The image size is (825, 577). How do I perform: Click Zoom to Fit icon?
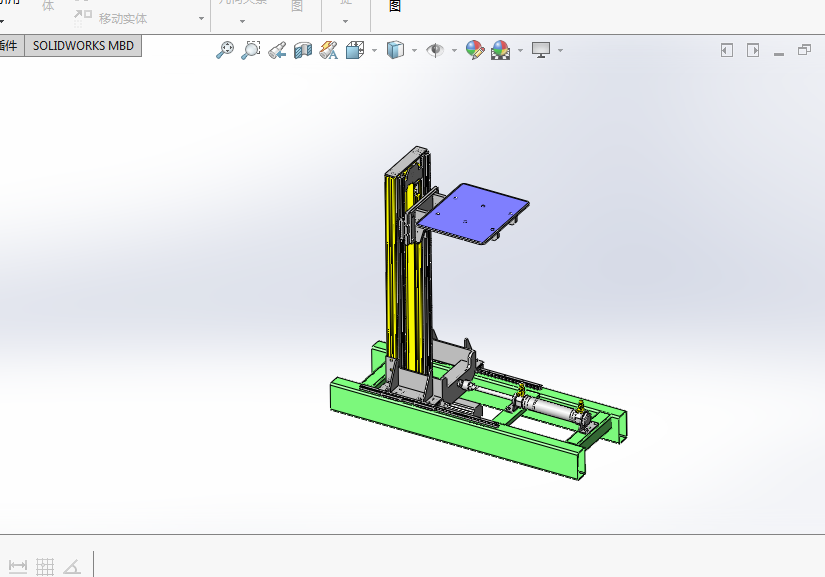pos(225,50)
